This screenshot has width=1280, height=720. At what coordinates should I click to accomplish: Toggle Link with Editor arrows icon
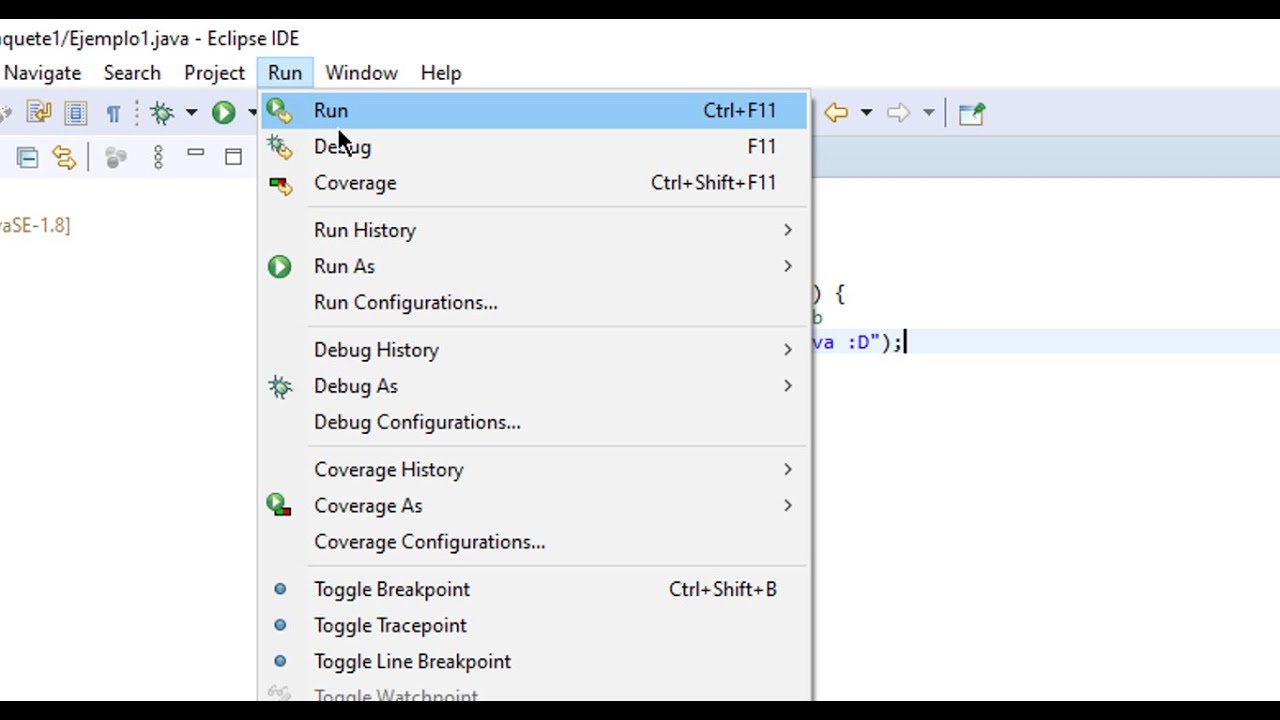[x=64, y=157]
